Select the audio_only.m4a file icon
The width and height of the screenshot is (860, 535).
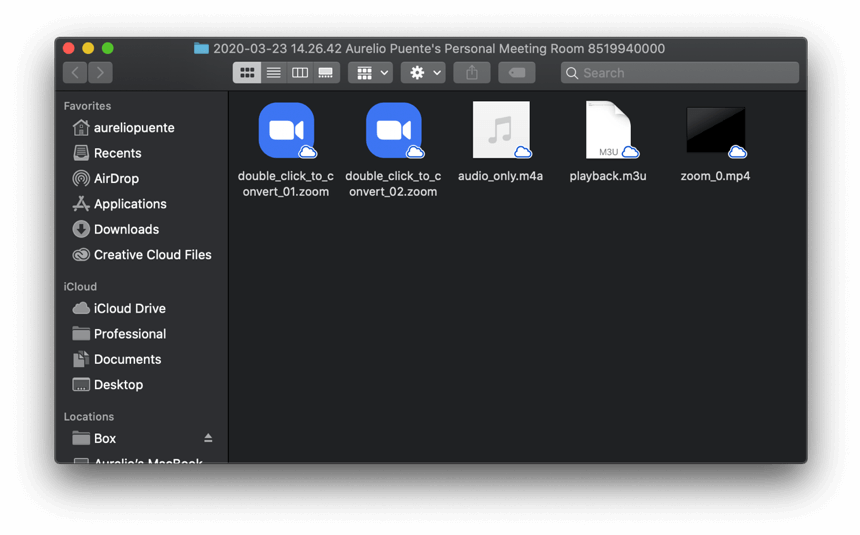(501, 130)
